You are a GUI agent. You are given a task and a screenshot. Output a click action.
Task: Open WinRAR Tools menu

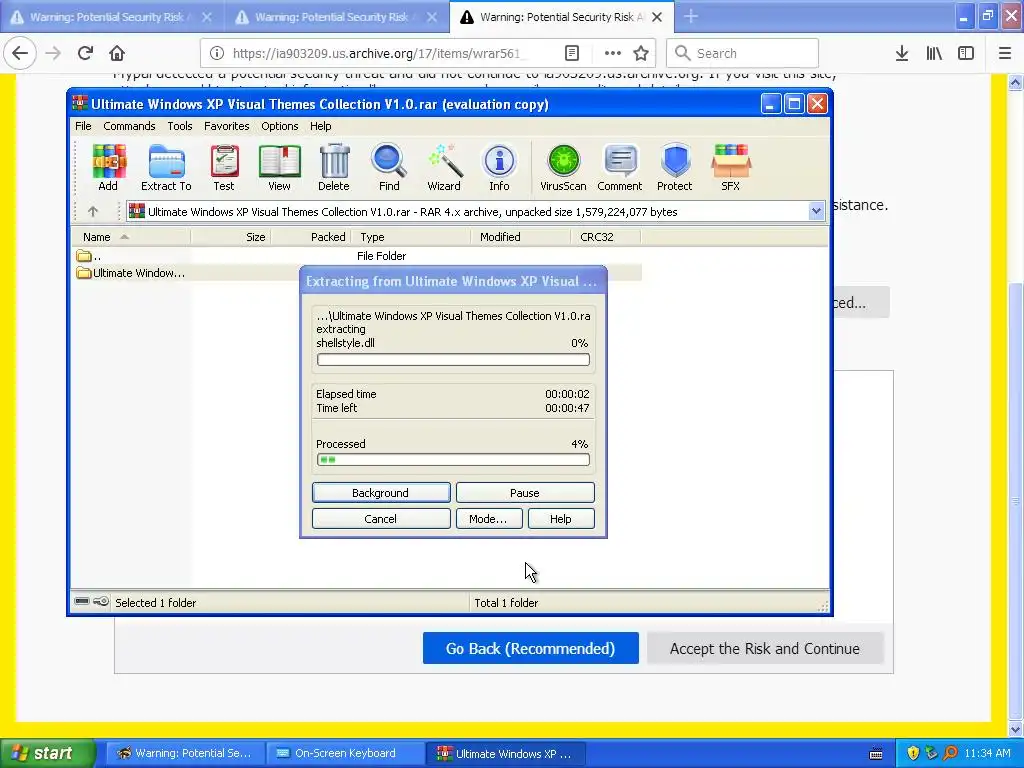180,126
